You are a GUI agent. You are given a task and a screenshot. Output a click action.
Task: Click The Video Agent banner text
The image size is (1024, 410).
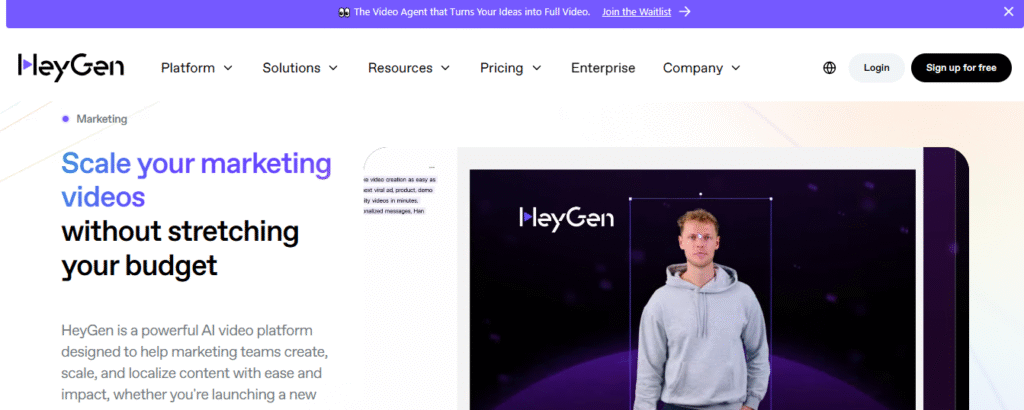(x=472, y=12)
